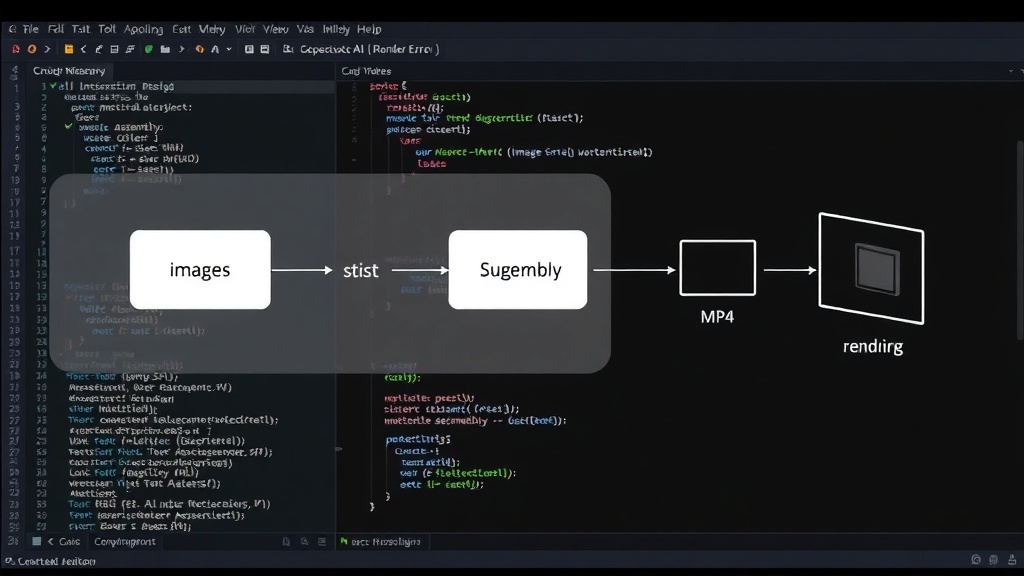1024x576 pixels.
Task: Open the Vievo menu
Action: [x=276, y=29]
